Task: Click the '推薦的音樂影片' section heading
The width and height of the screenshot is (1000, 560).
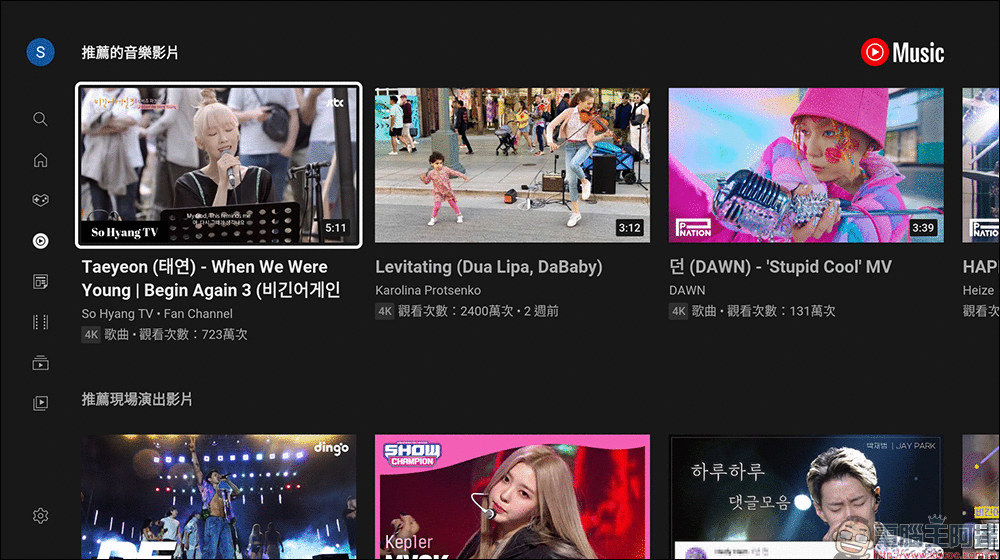Action: click(130, 52)
